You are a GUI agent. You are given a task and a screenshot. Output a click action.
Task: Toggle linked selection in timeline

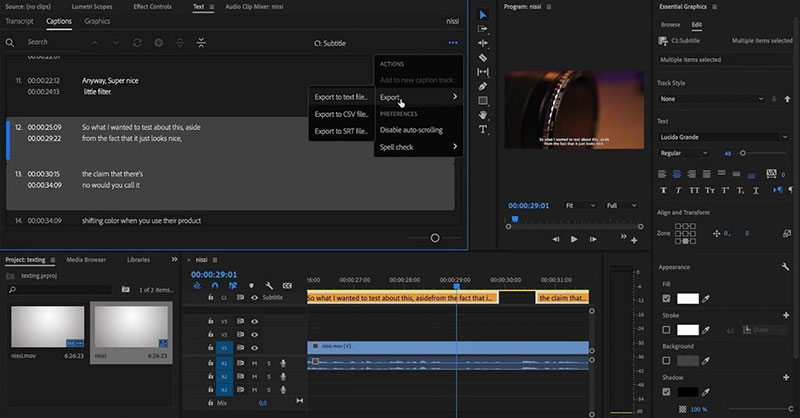point(233,286)
